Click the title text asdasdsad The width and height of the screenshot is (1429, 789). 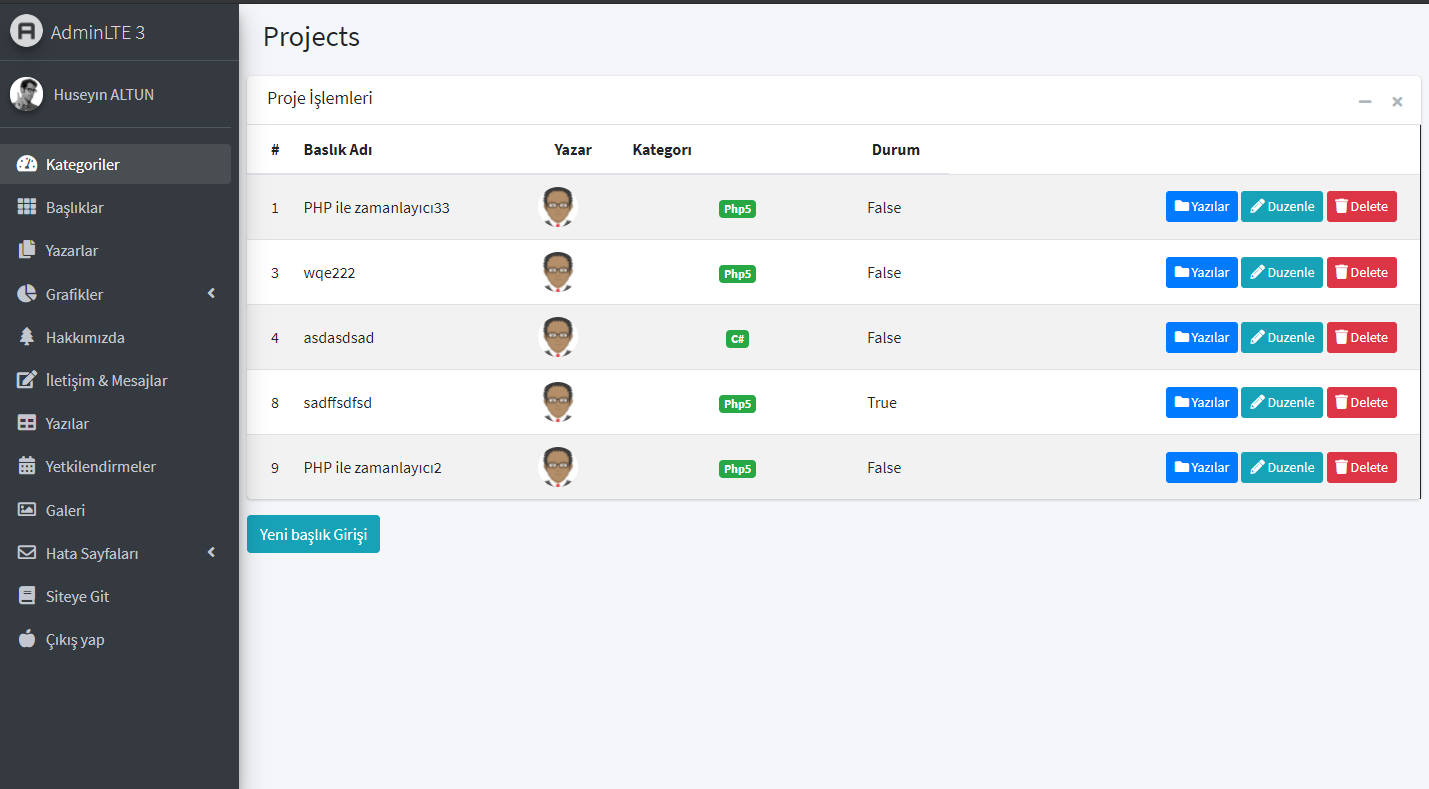(x=339, y=338)
